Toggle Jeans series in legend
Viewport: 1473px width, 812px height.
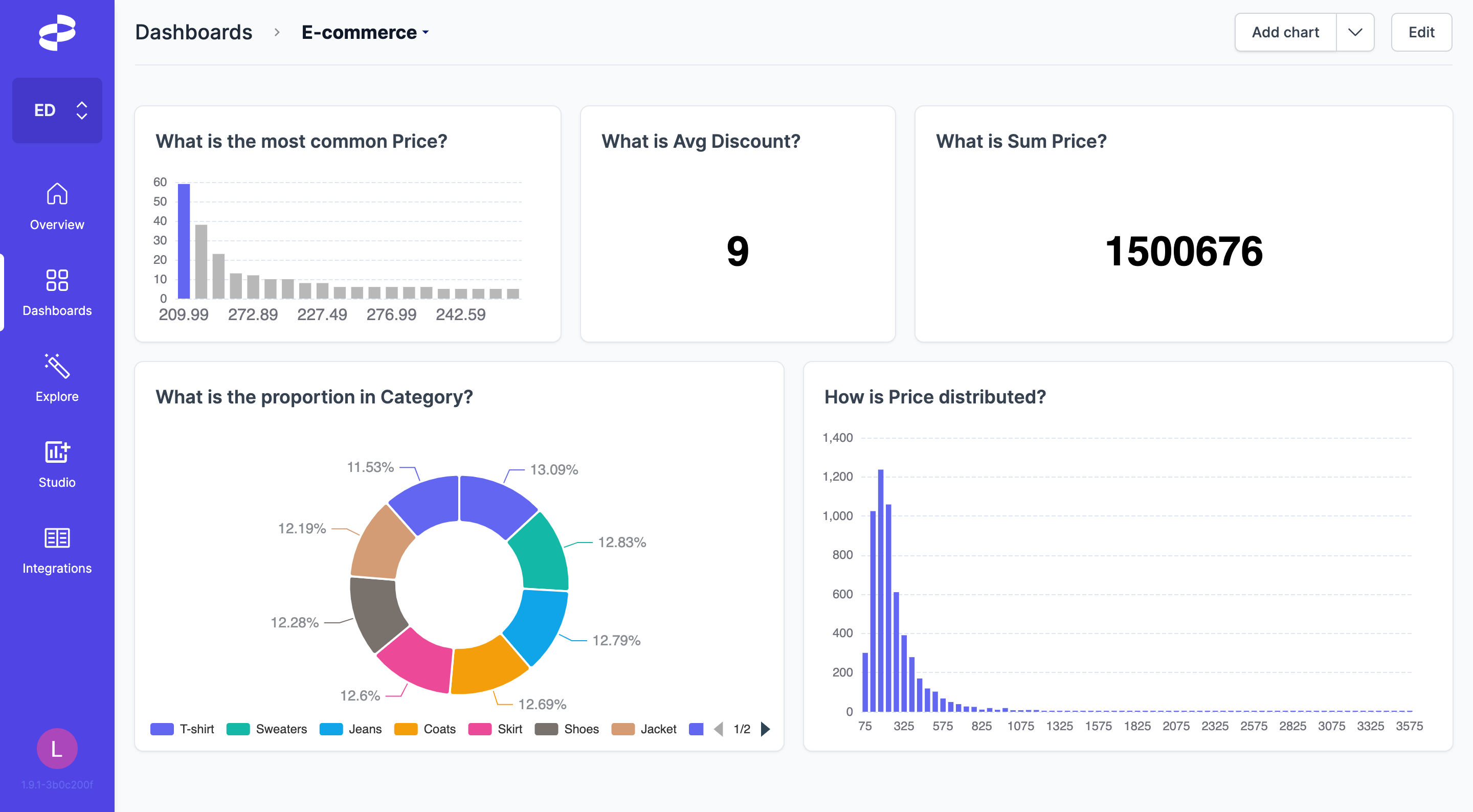click(x=350, y=729)
